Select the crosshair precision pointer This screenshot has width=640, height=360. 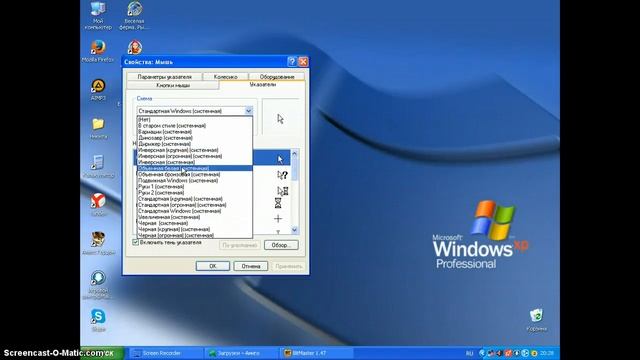(278, 219)
